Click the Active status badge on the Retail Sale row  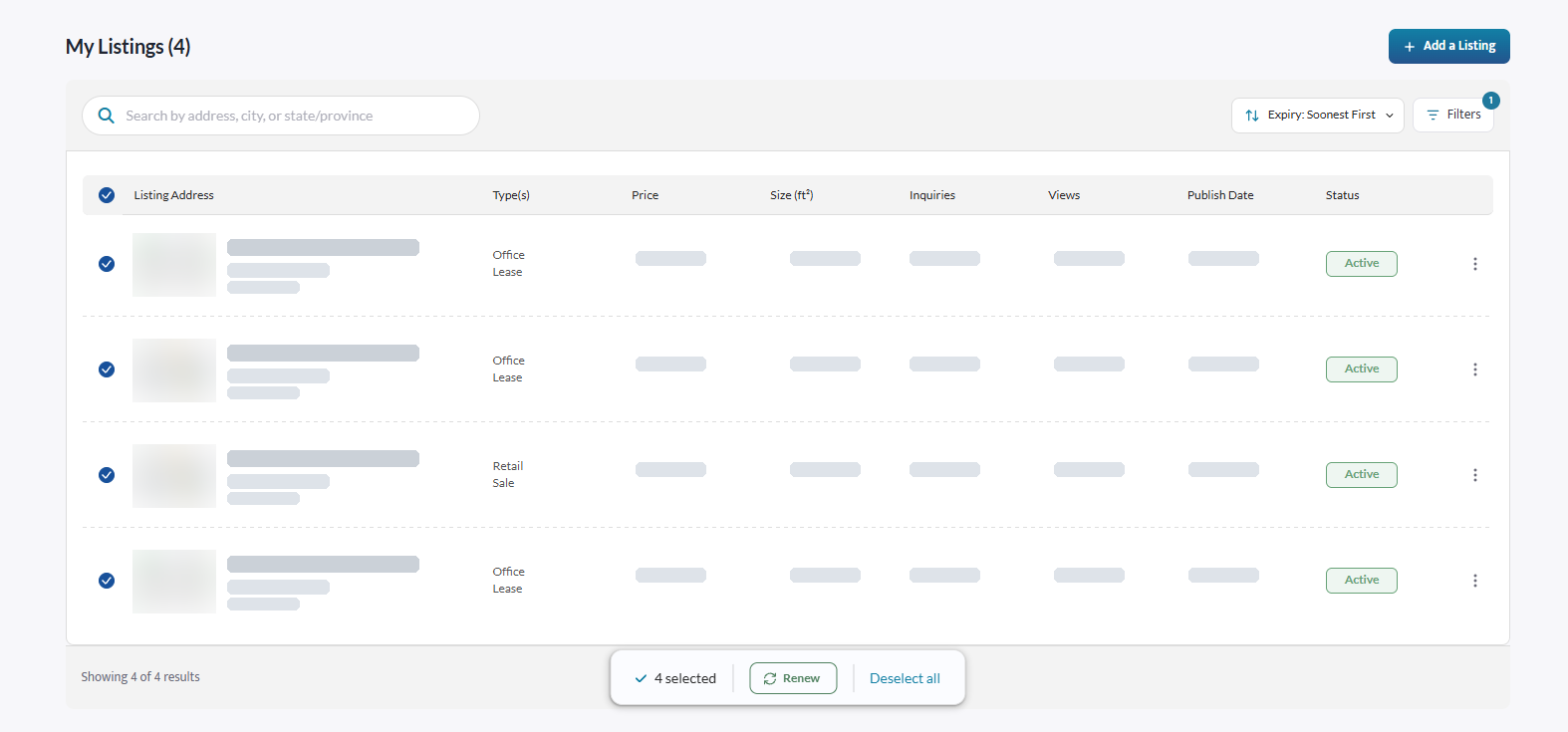(x=1361, y=475)
